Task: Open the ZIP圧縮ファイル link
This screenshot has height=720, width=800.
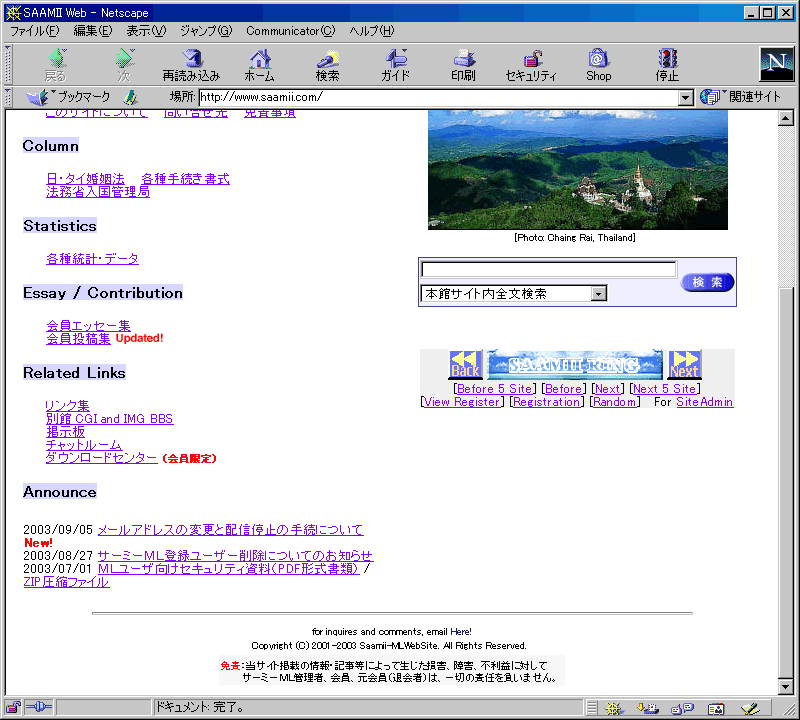Action: (x=66, y=582)
